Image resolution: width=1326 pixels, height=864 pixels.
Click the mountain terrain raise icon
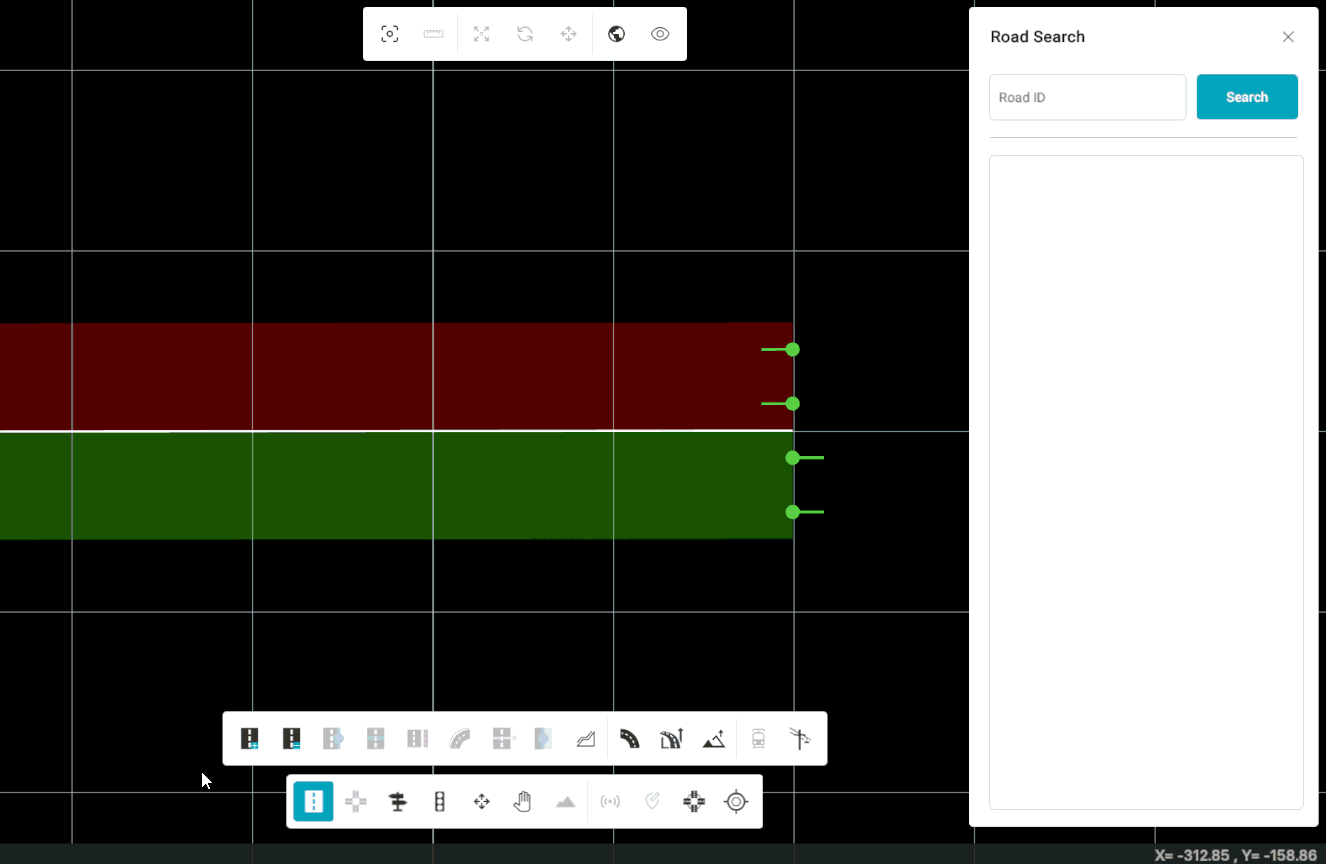coord(713,739)
